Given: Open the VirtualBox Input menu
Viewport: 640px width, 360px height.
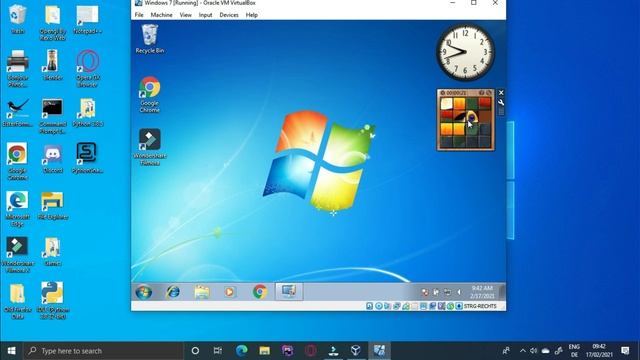Looking at the screenshot, I should click(205, 15).
